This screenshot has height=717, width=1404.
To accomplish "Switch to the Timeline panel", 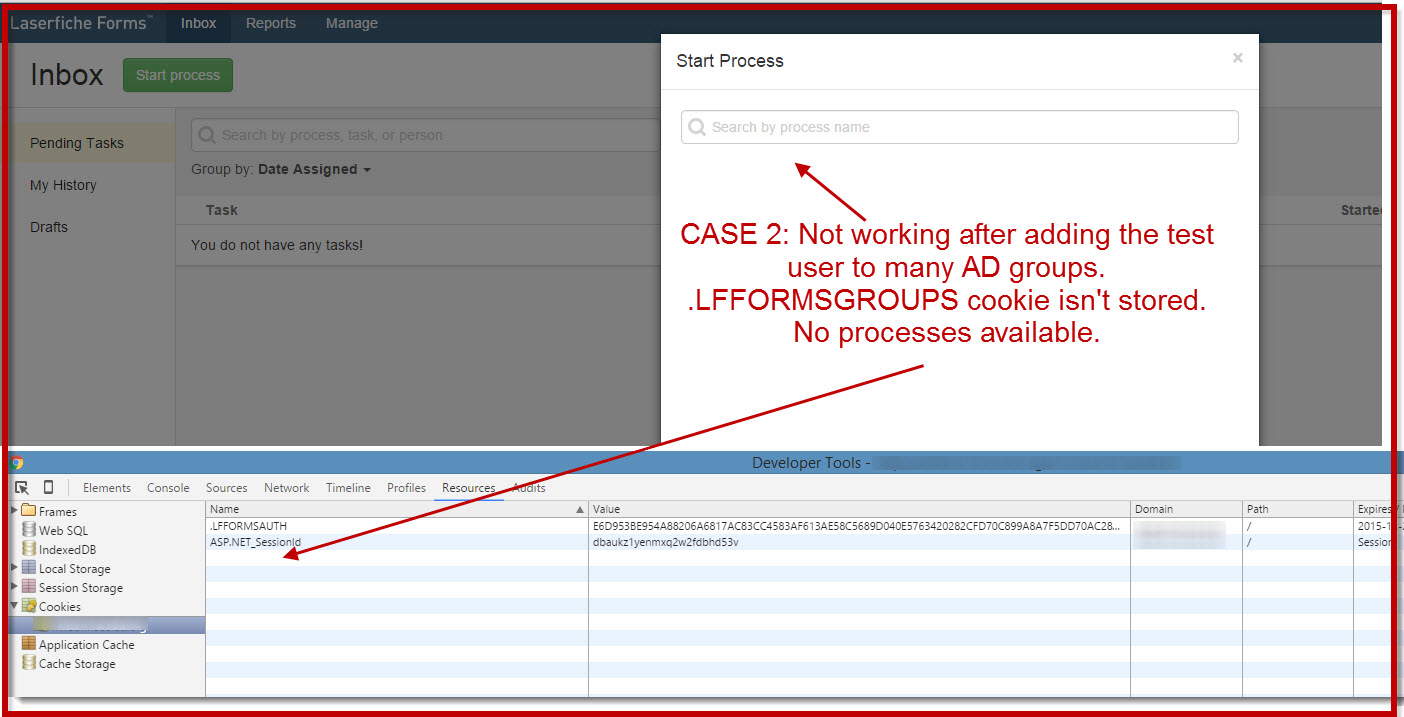I will [348, 488].
